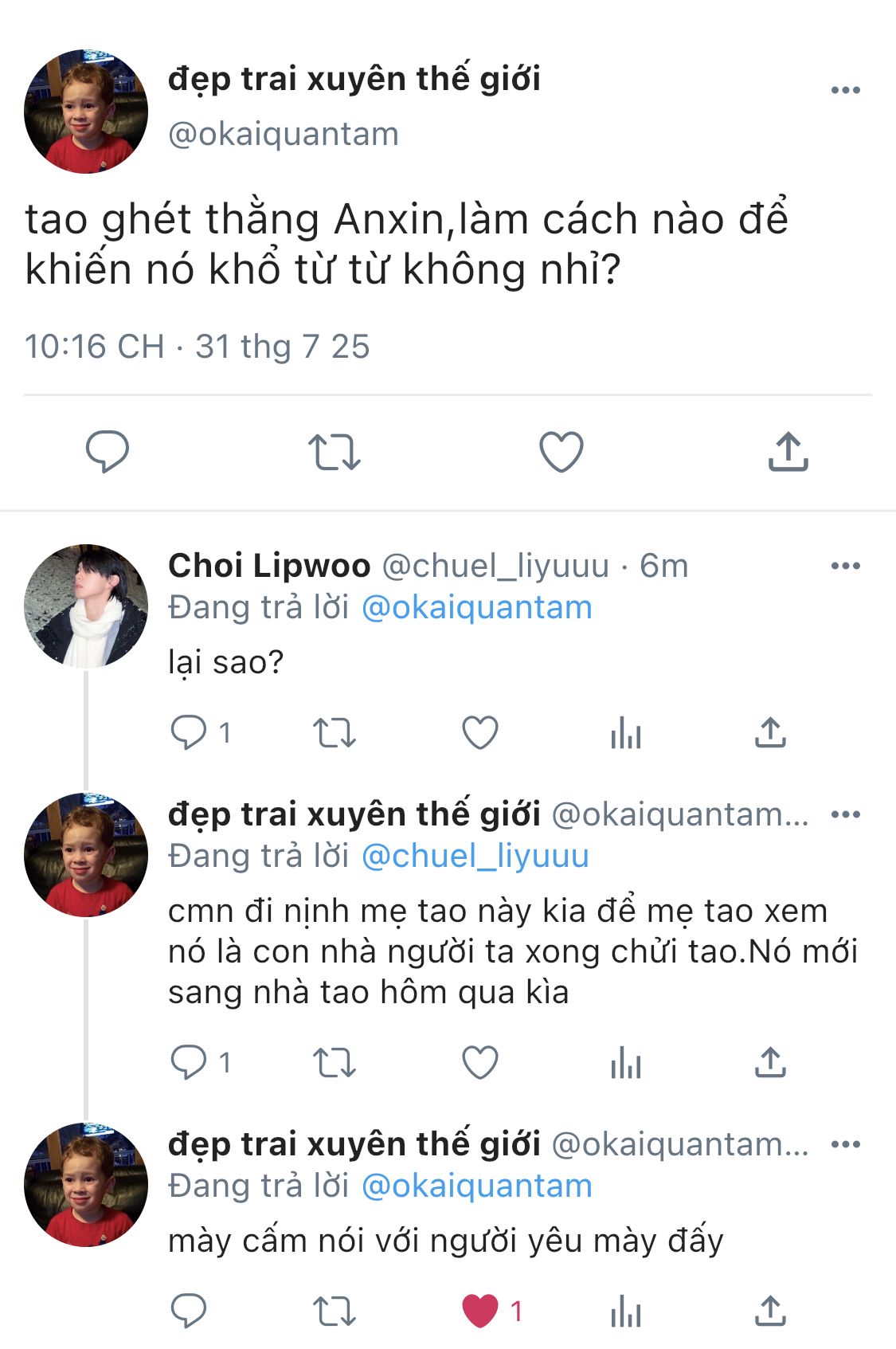The width and height of the screenshot is (896, 1349).
Task: Open Choi Lipwoo's profile picture
Action: [86, 606]
